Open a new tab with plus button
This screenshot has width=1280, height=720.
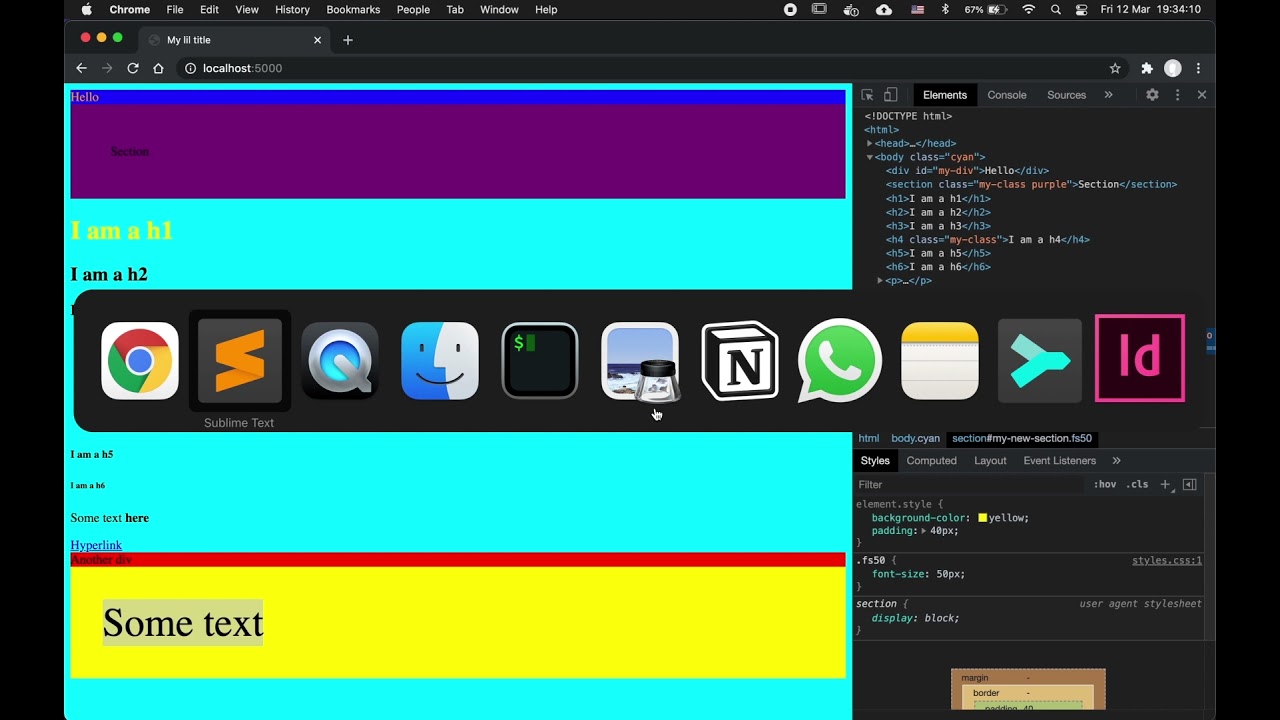348,40
